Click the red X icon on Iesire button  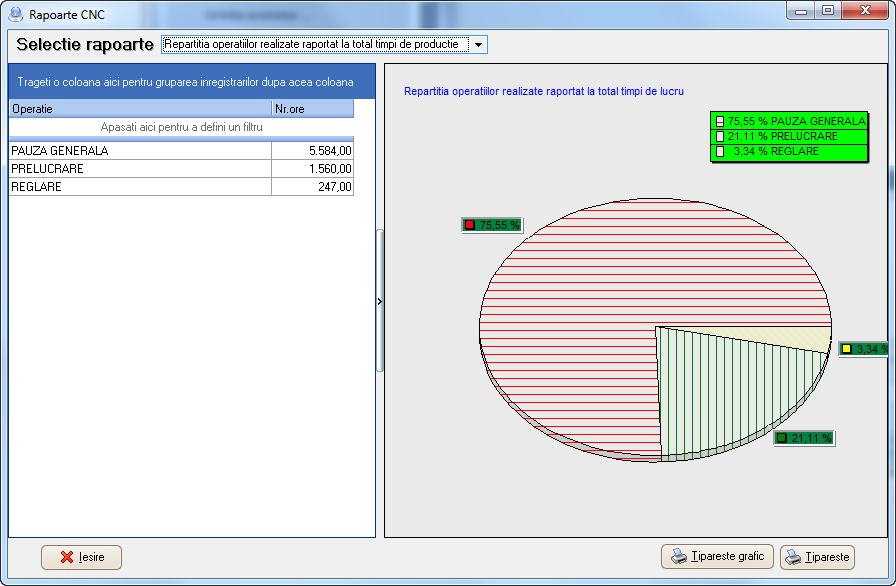pyautogui.click(x=67, y=557)
